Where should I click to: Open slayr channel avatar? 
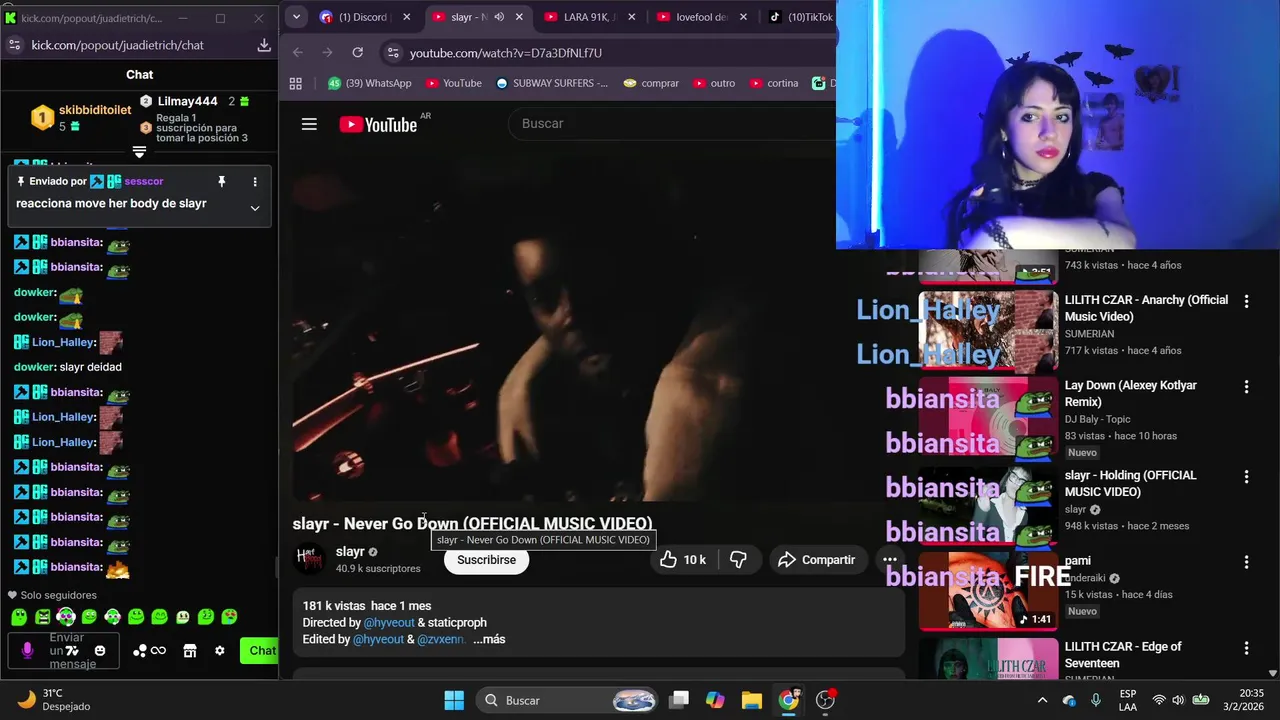309,559
